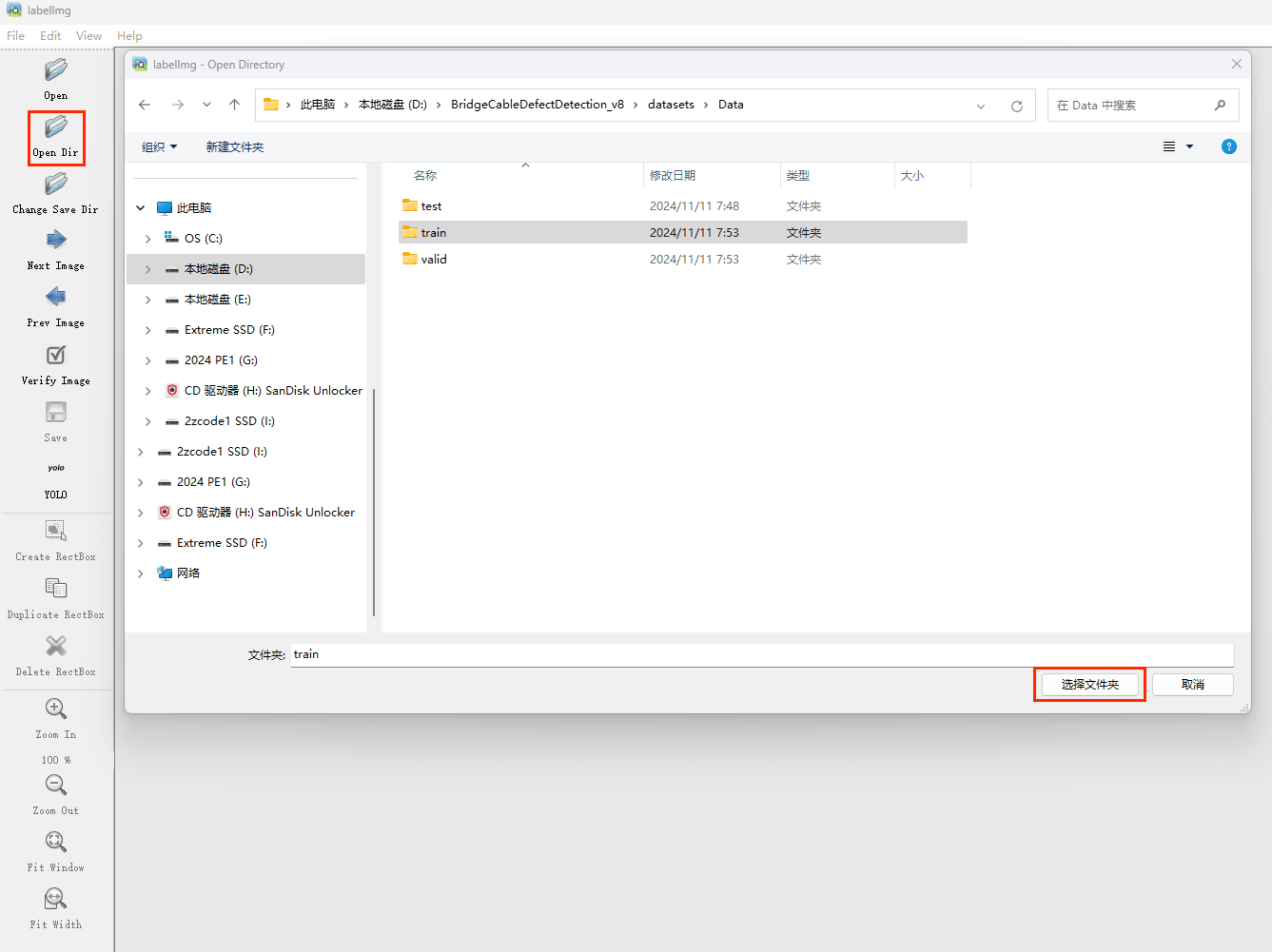Collapse the 此电脑 tree node
1272x952 pixels.
click(x=141, y=208)
